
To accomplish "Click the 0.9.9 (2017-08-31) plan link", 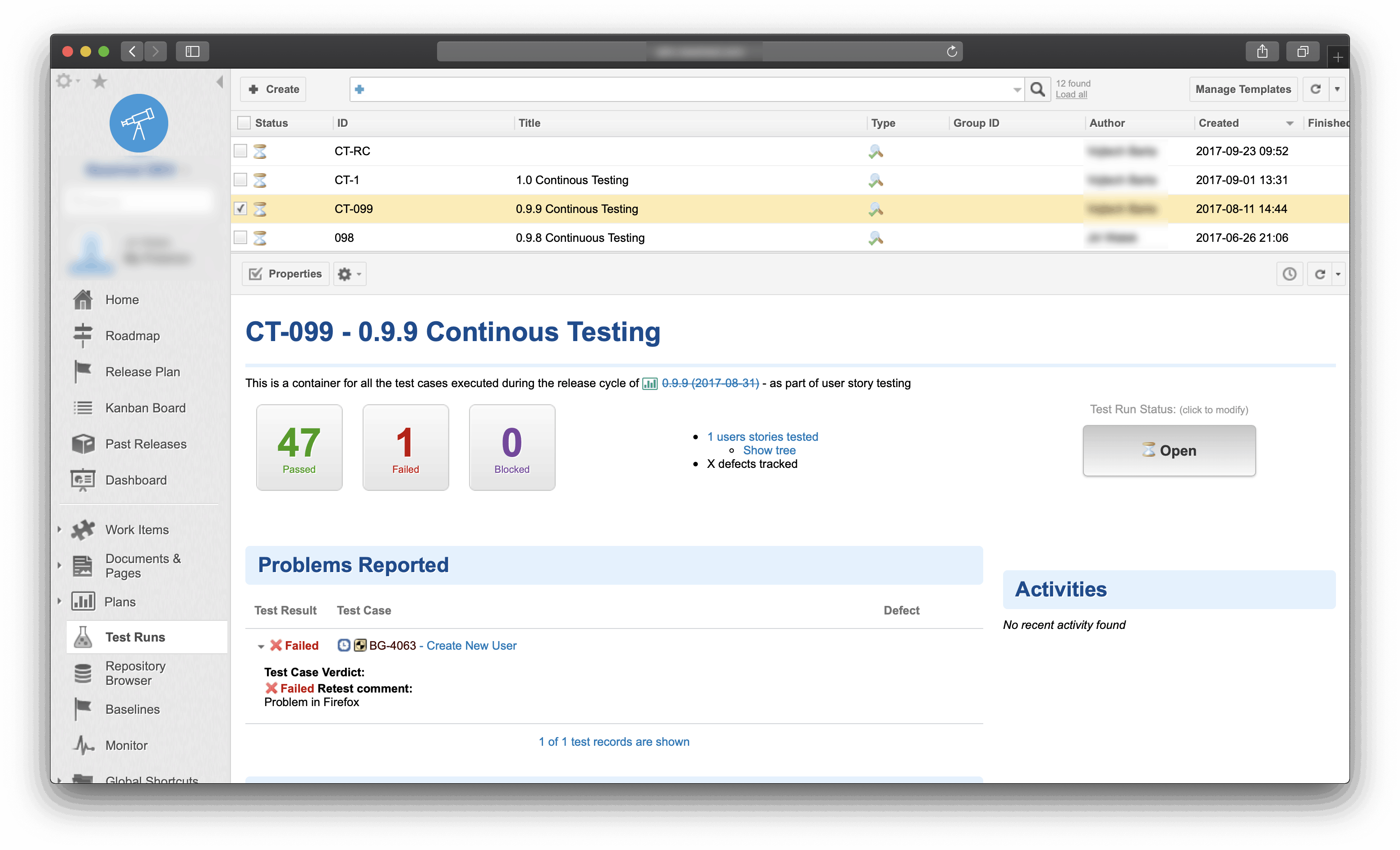I will (710, 383).
